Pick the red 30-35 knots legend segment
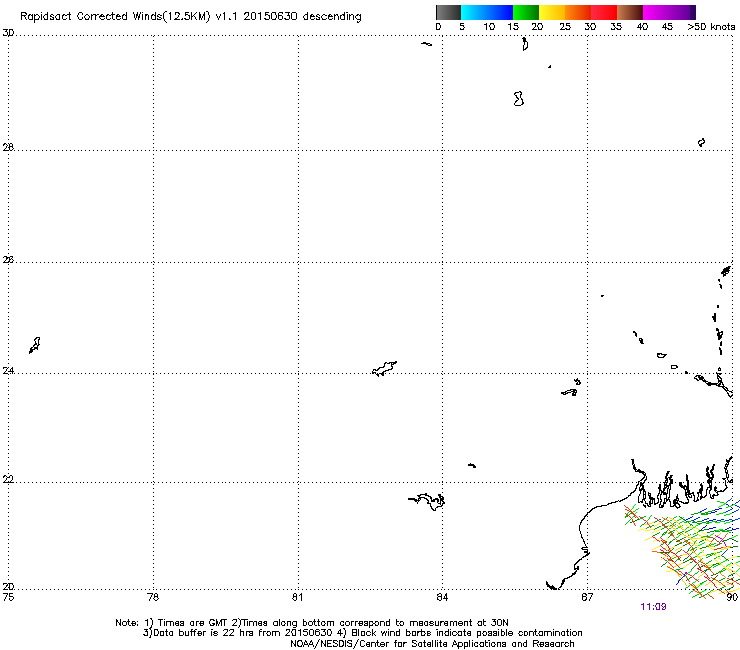Image resolution: width=740 pixels, height=650 pixels. click(604, 12)
